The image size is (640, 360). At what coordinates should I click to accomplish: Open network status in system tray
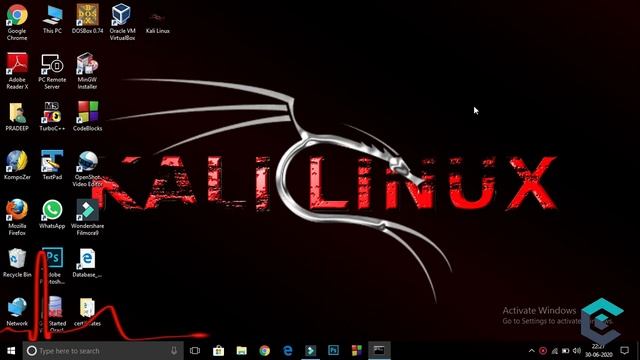pyautogui.click(x=554, y=351)
